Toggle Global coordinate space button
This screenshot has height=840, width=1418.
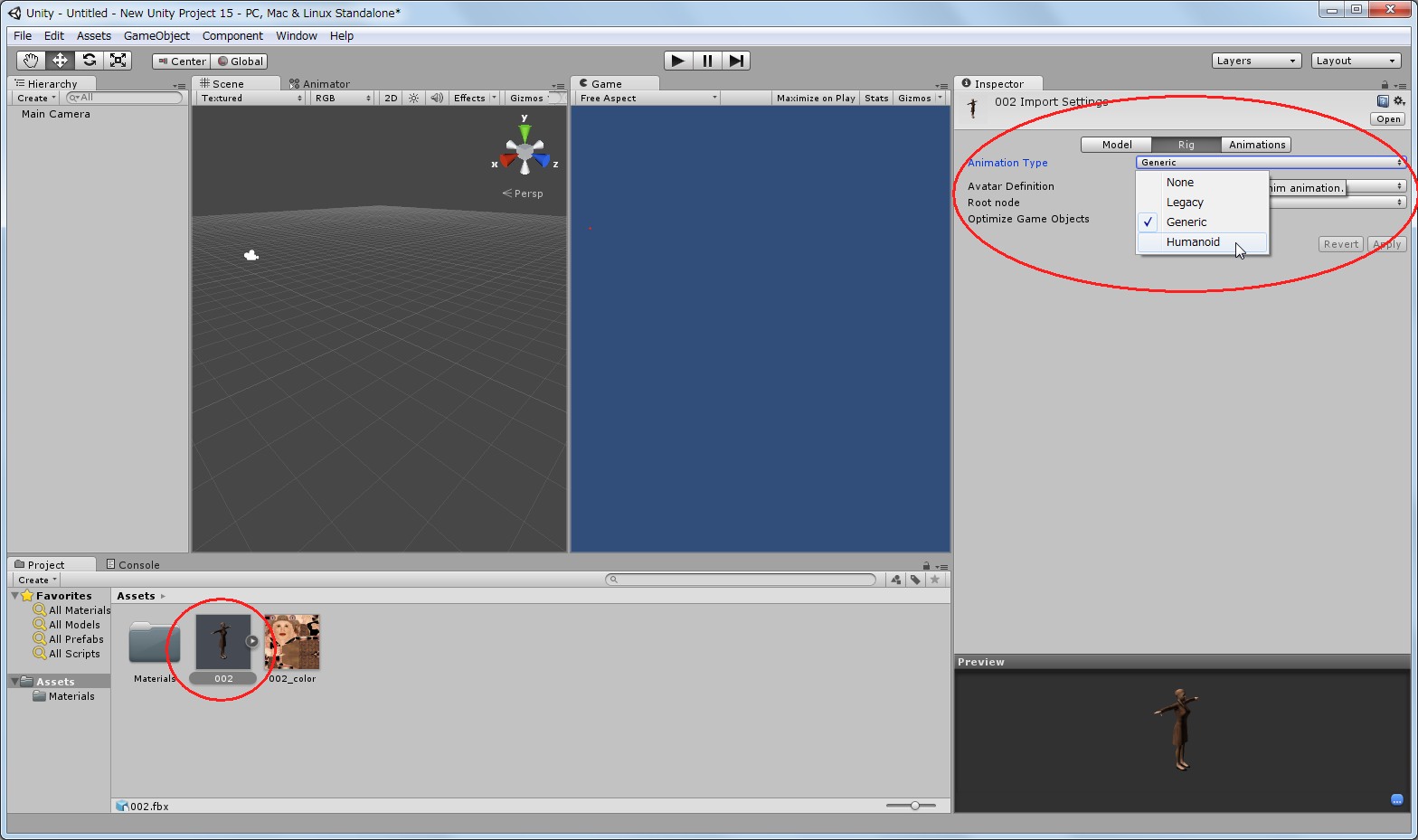[x=240, y=61]
